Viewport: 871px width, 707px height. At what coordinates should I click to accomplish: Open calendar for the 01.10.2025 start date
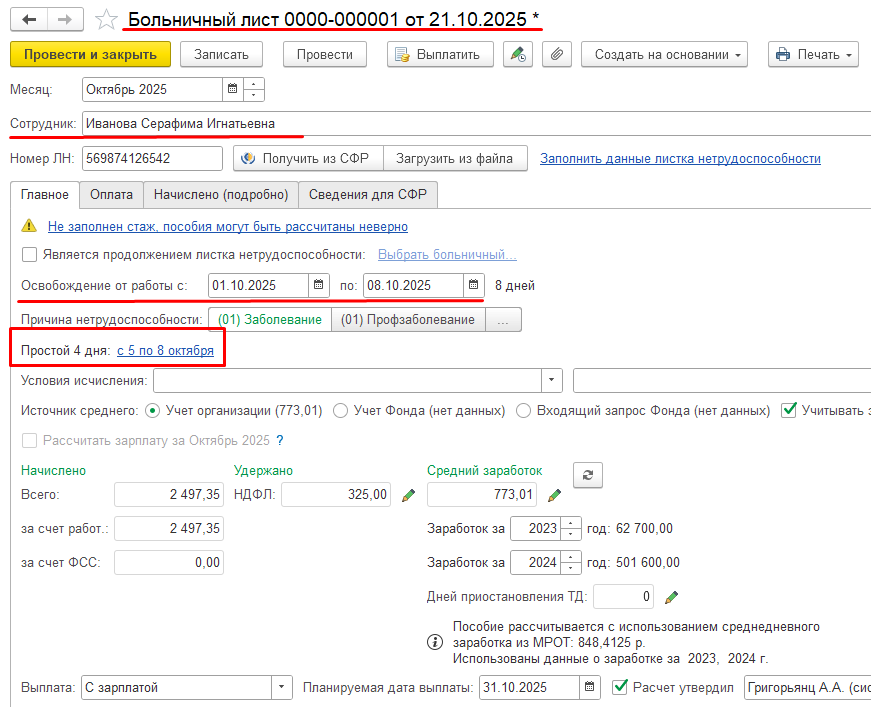point(318,285)
